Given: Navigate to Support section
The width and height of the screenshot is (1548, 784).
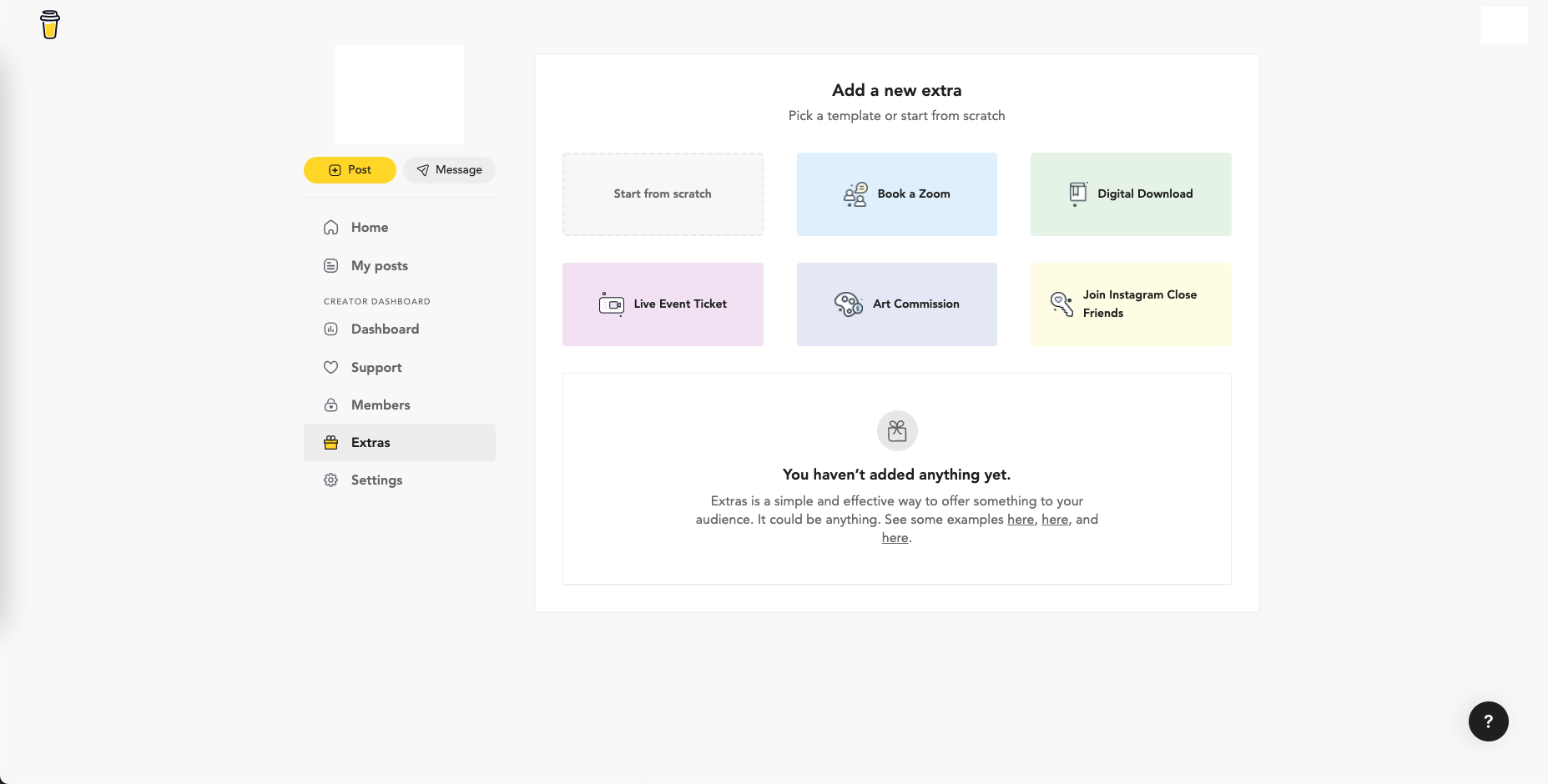Looking at the screenshot, I should [400, 367].
